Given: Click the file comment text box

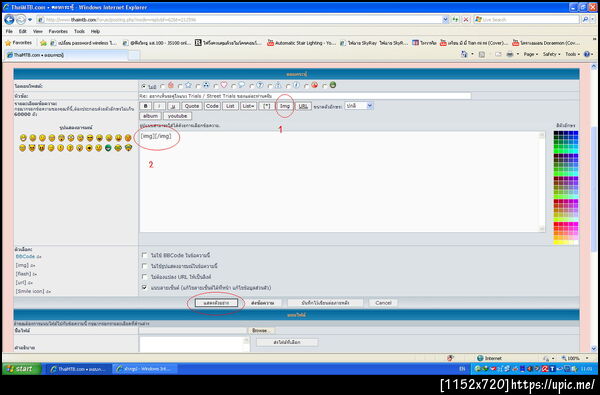Looking at the screenshot, I should (x=194, y=344).
